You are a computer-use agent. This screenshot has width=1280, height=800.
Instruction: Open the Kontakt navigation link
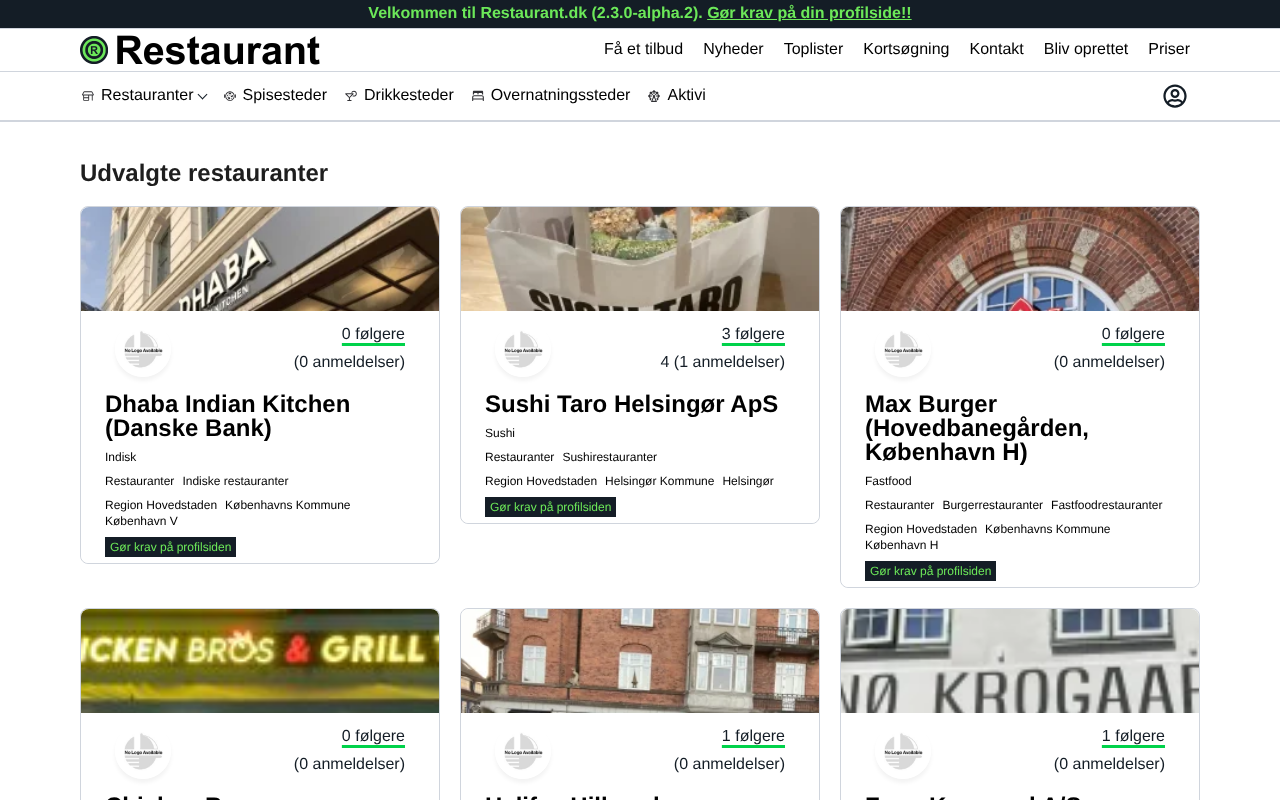click(996, 49)
